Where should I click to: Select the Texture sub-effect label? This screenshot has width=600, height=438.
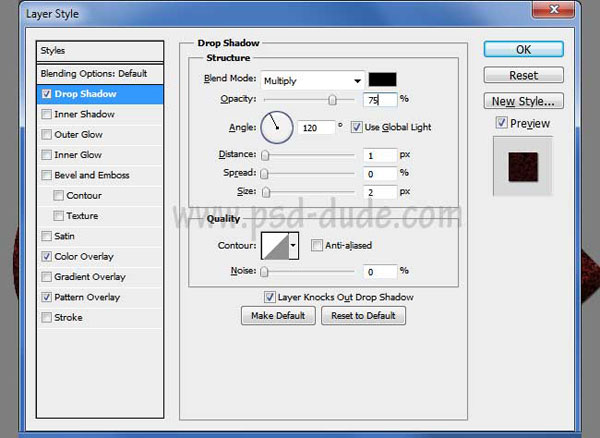[x=82, y=216]
